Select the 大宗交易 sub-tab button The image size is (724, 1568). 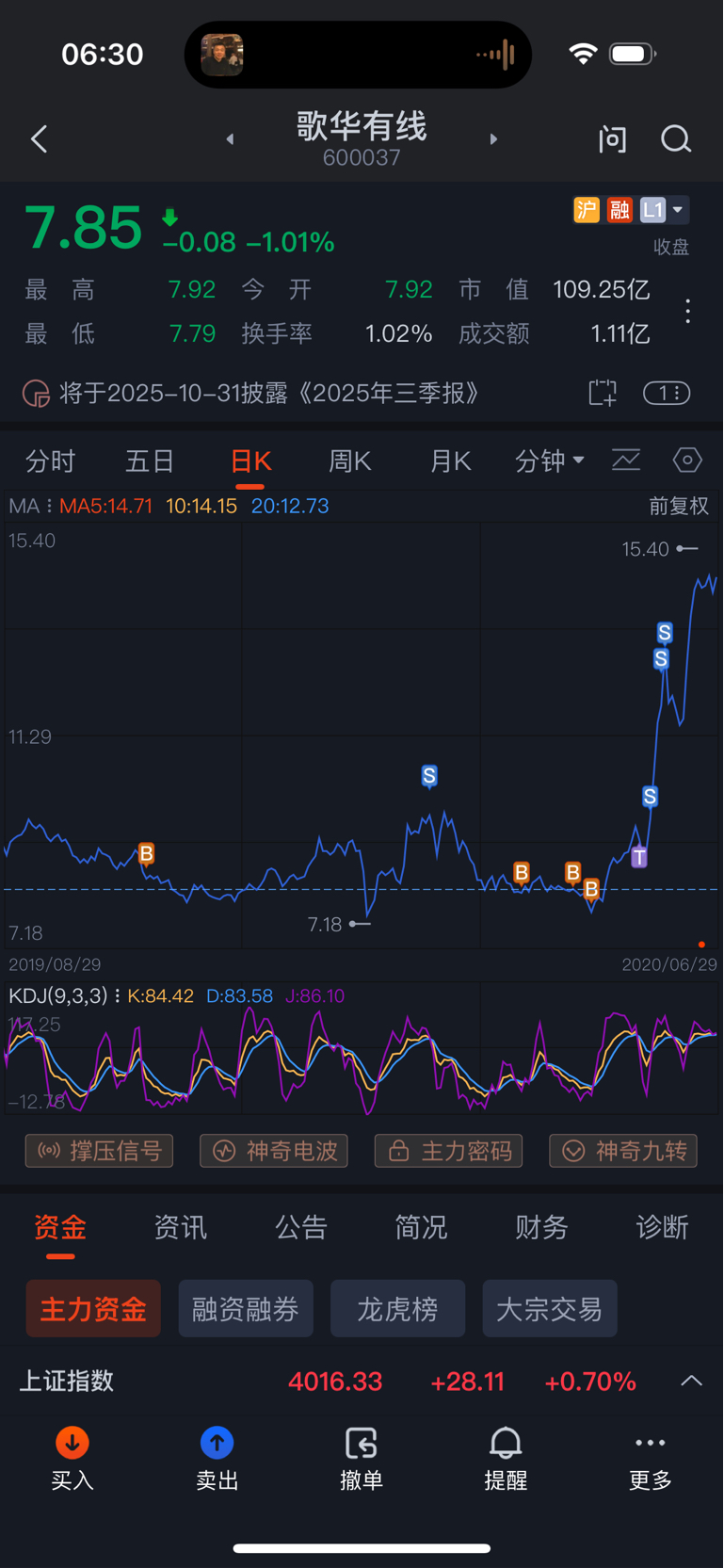550,1308
